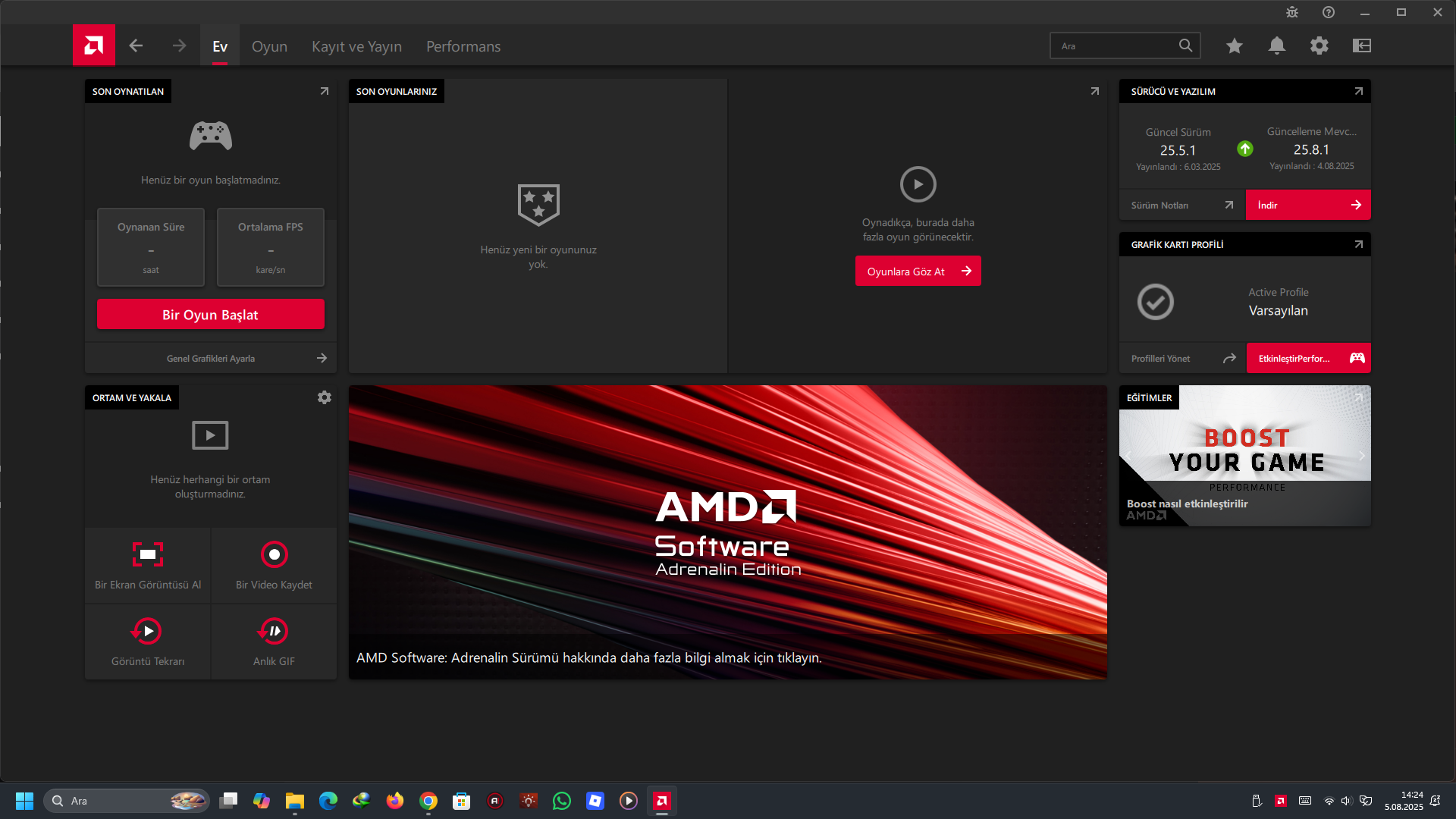
Task: Next tutorial arrow in Eğitimler
Action: [1362, 456]
